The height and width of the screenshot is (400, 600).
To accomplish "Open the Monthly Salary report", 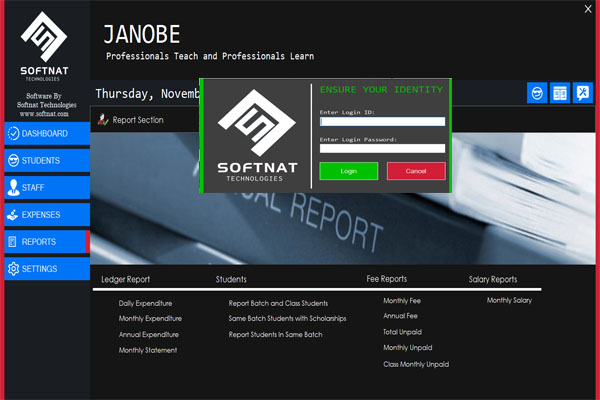I will (509, 300).
